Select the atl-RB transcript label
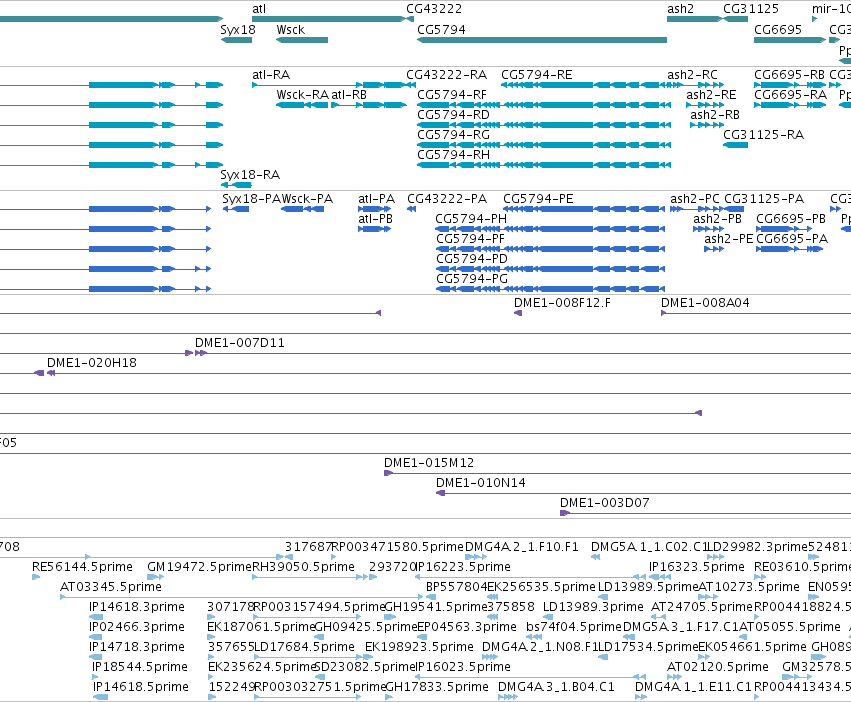 [349, 94]
